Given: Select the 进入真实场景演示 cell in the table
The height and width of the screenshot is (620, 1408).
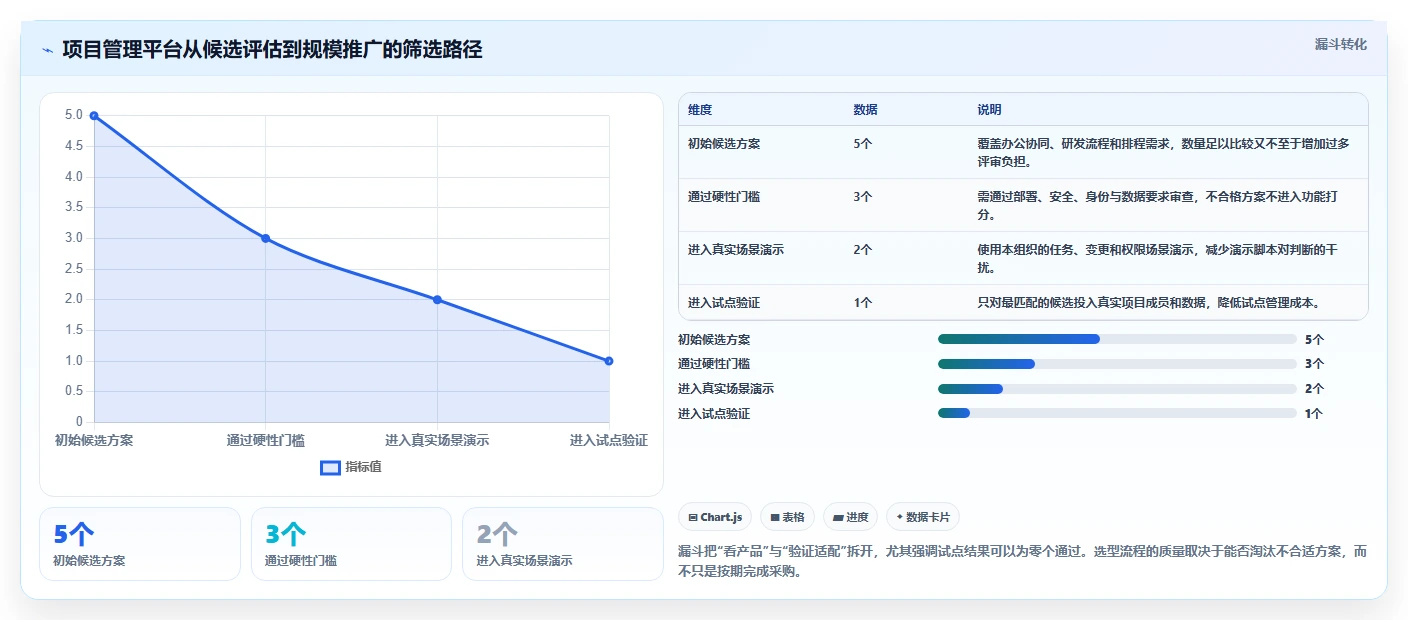Looking at the screenshot, I should (736, 249).
